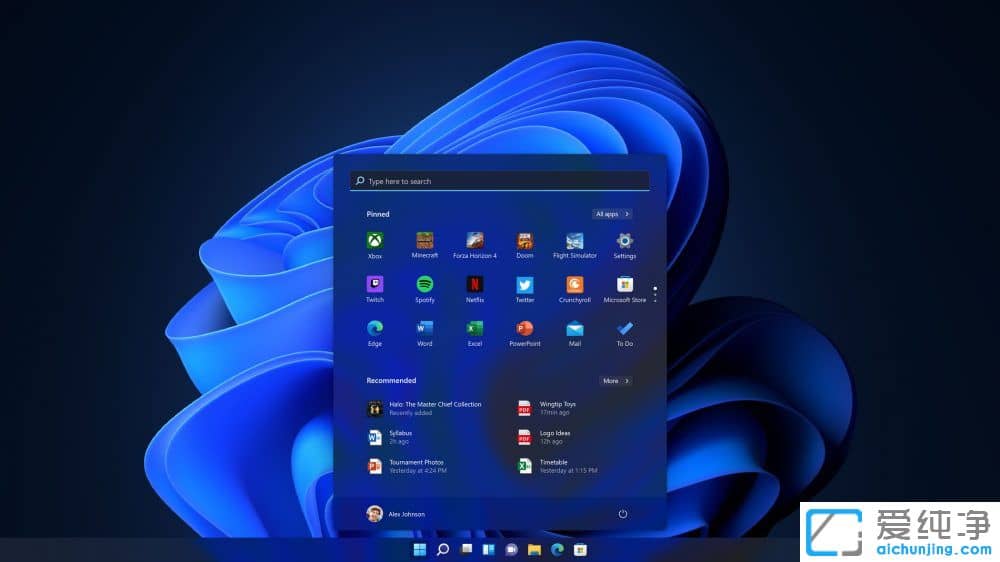Start Microsoft Word
The height and width of the screenshot is (562, 1000).
click(425, 330)
